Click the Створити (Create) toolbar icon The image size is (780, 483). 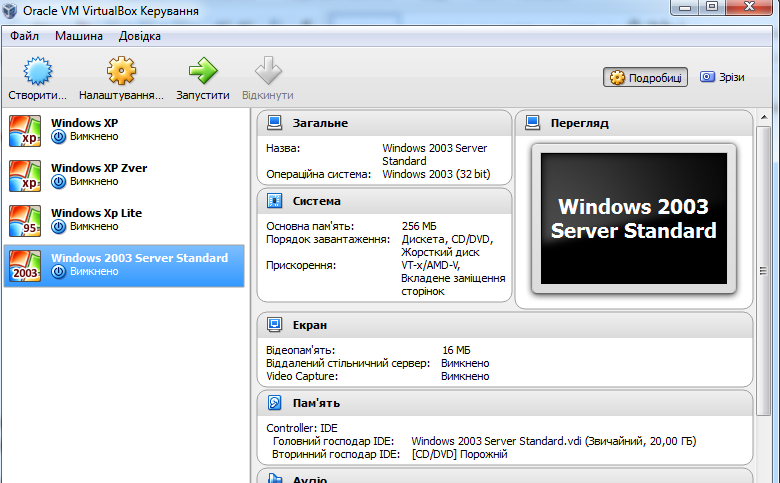[x=37, y=71]
